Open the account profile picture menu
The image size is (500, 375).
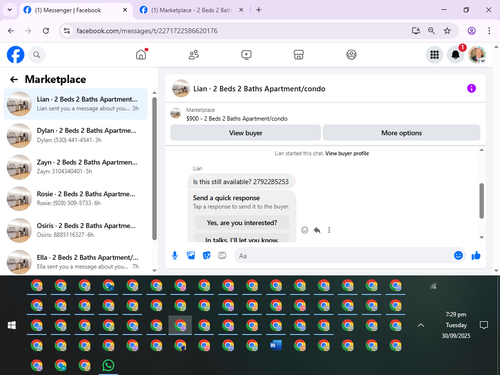(x=477, y=55)
